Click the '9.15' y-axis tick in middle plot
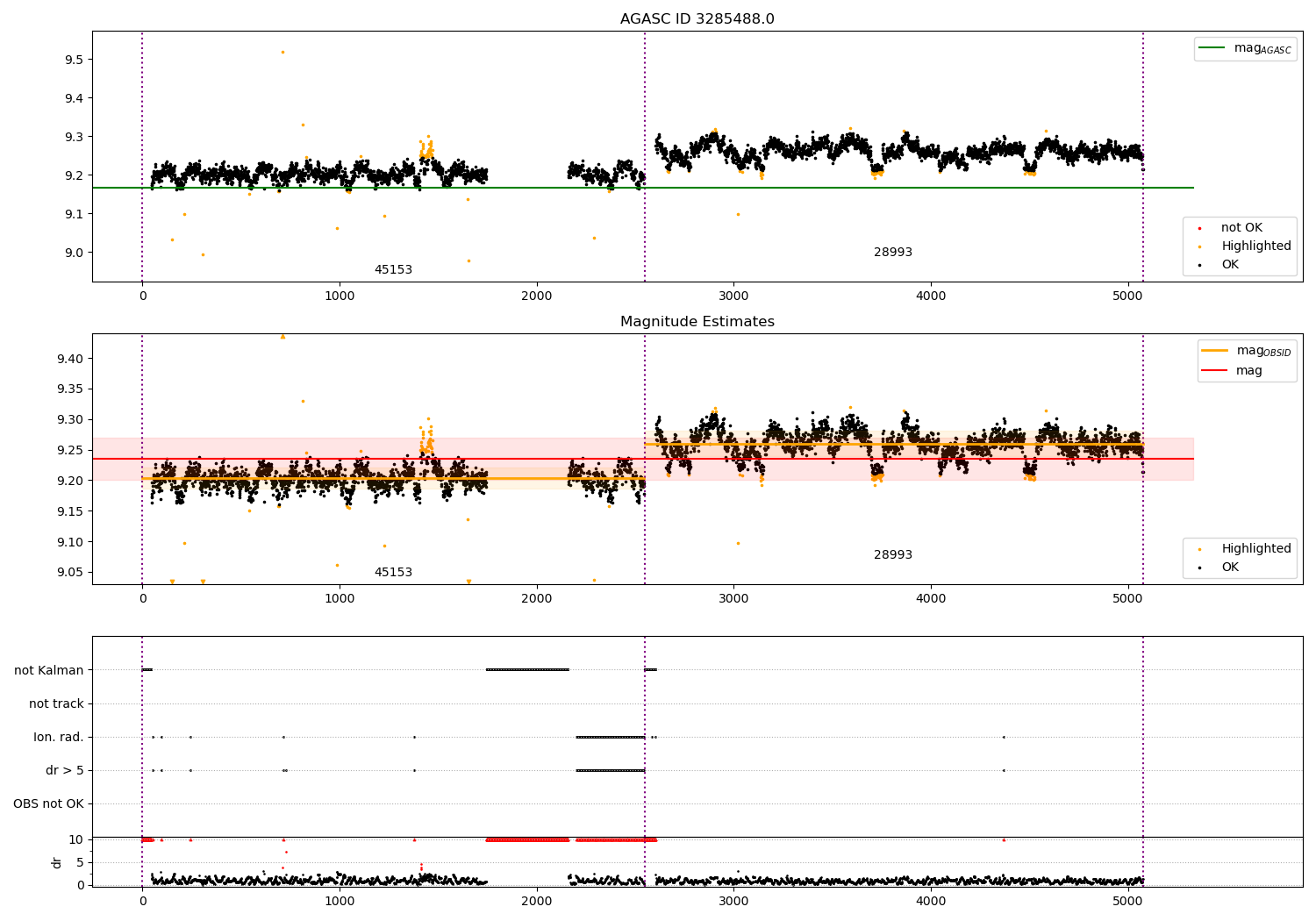This screenshot has width=1316, height=921. point(70,511)
